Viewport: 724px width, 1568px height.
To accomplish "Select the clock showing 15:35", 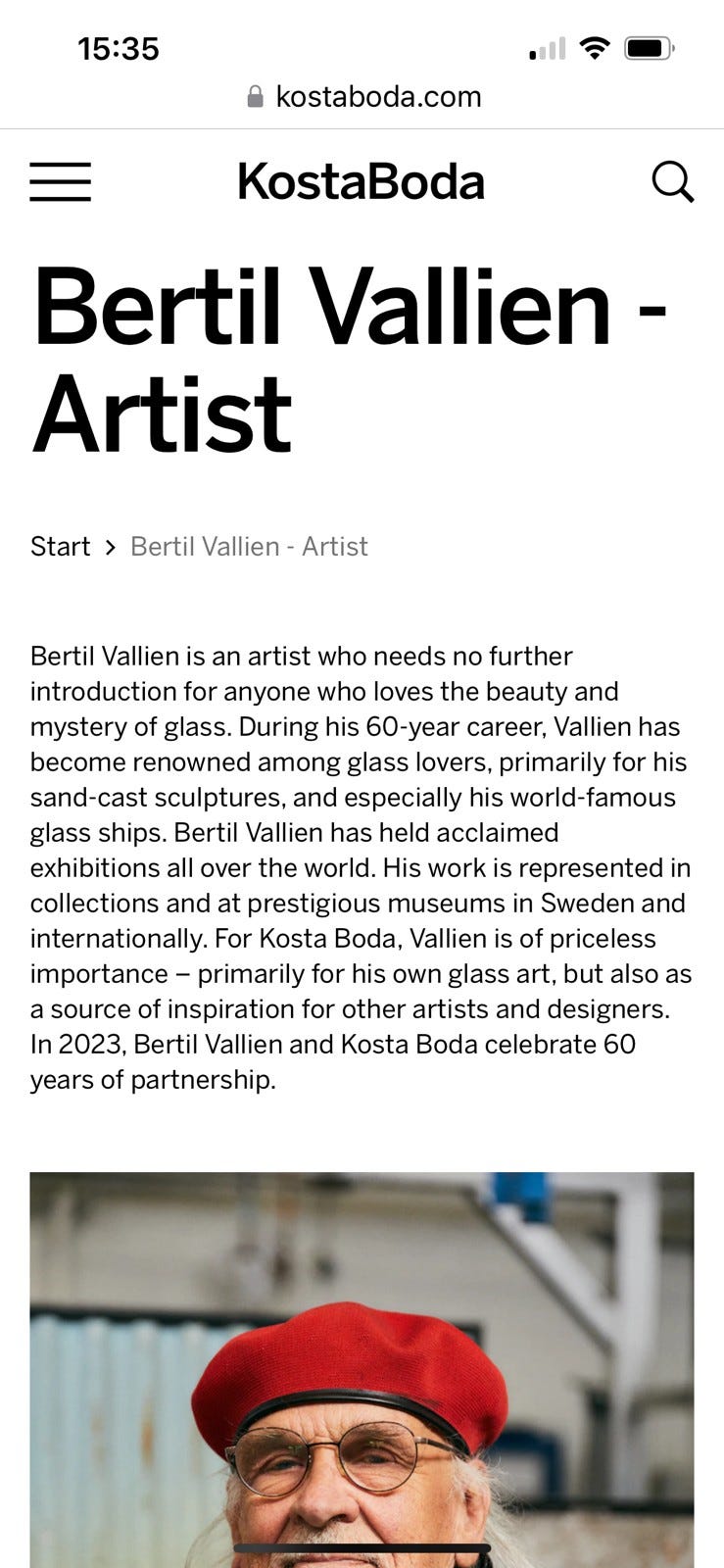I will (x=119, y=48).
